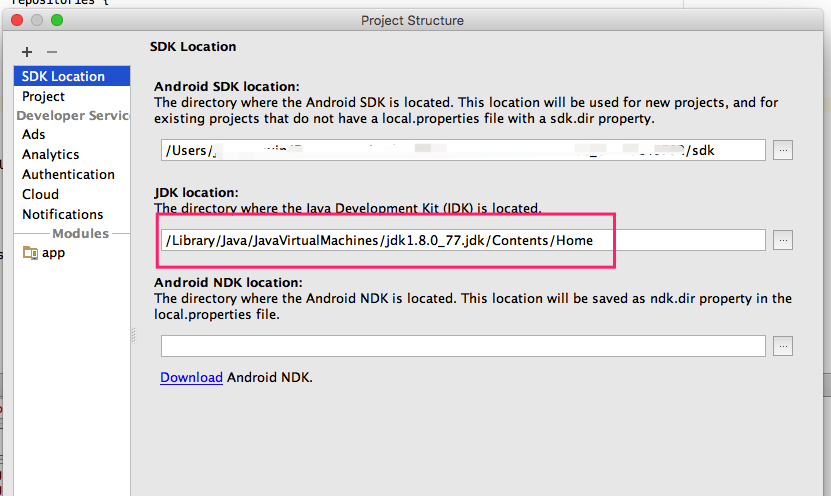Screen dimensions: 831x496
Task: Click the Android NDK location label
Action: pyautogui.click(x=228, y=282)
